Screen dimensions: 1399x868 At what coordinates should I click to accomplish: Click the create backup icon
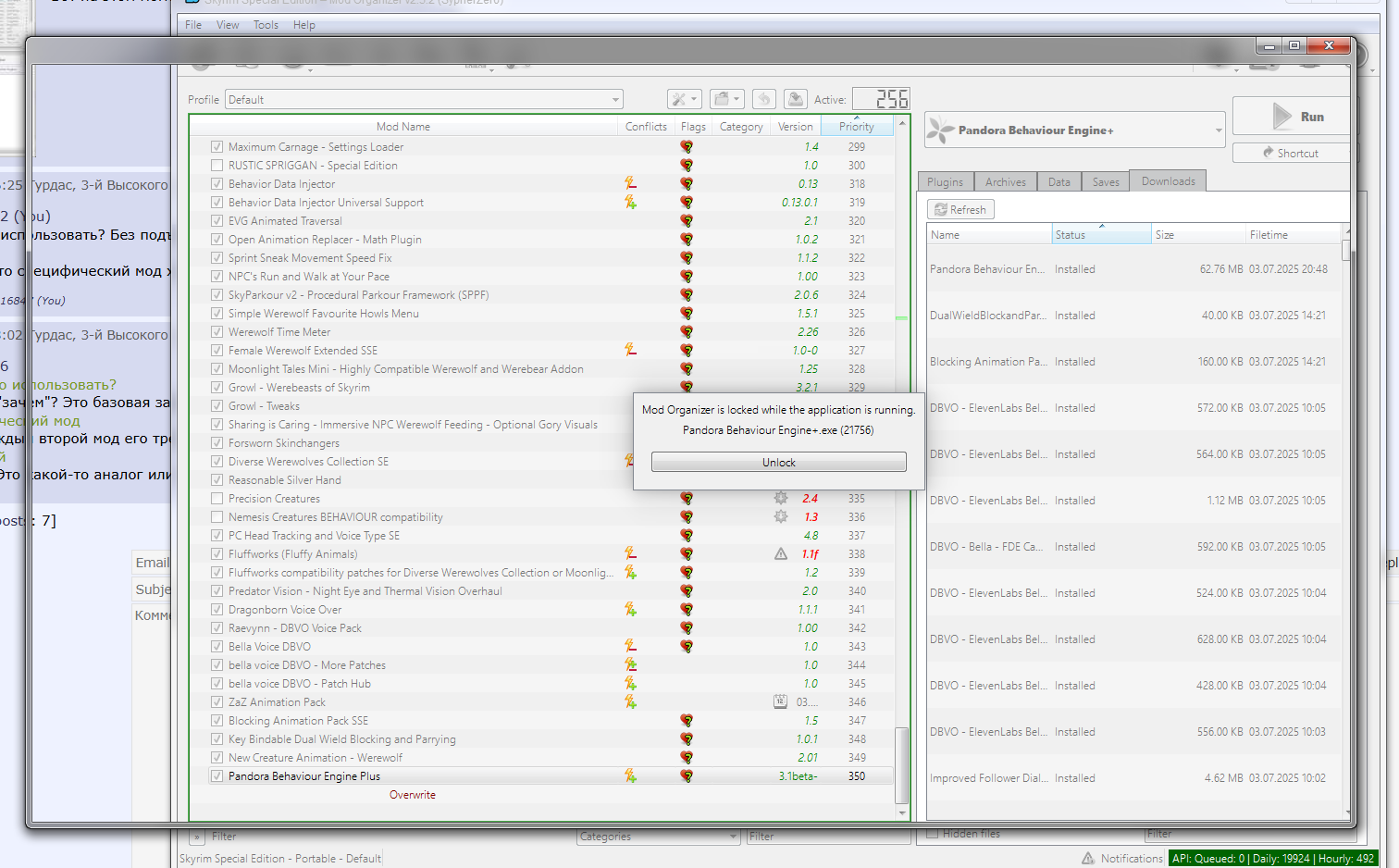pyautogui.click(x=795, y=99)
